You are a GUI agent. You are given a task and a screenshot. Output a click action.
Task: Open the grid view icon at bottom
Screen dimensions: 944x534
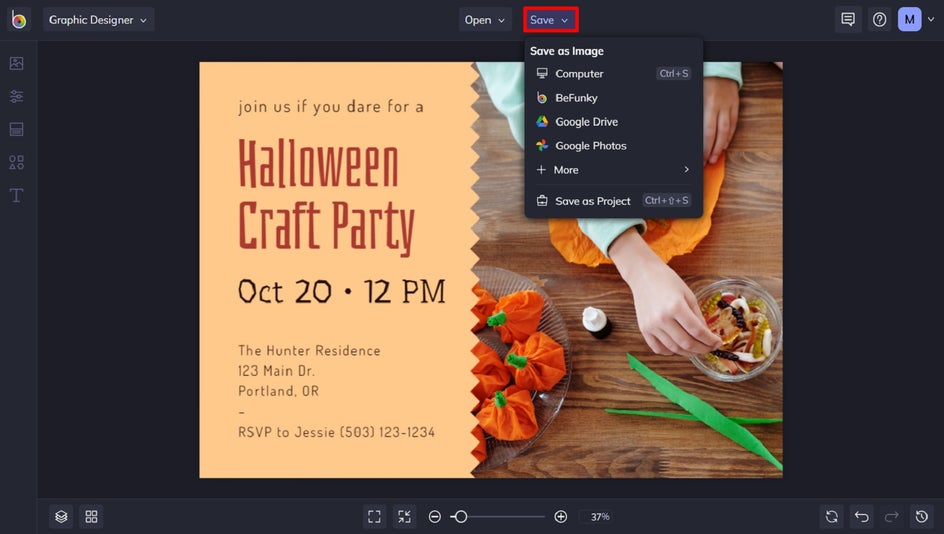tap(91, 517)
